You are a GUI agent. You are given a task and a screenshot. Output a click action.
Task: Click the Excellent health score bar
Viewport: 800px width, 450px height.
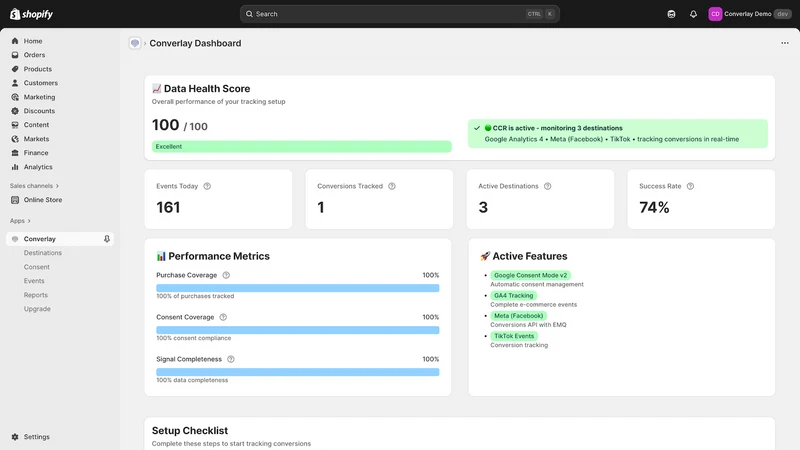pyautogui.click(x=302, y=146)
